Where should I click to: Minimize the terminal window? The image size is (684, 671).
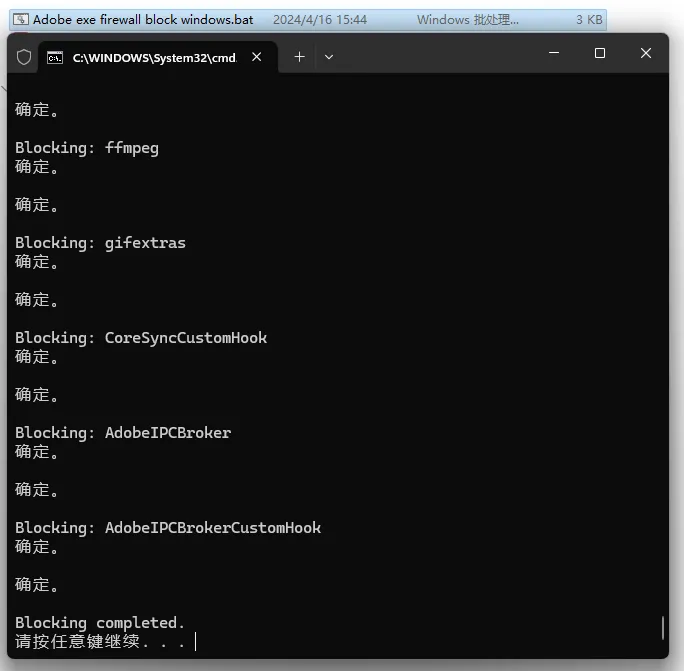coord(553,54)
